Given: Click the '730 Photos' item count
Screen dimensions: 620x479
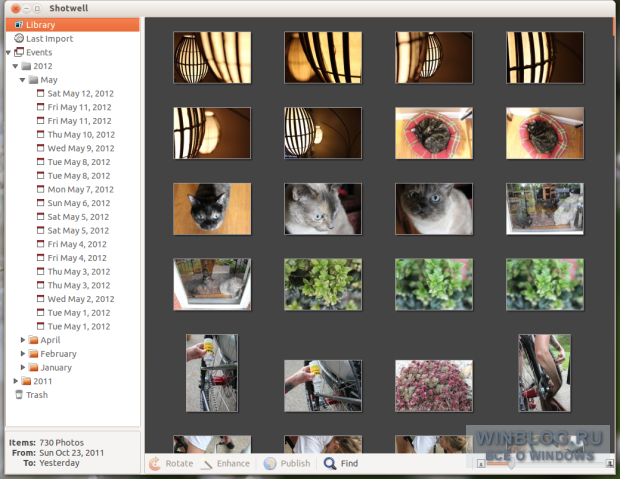Looking at the screenshot, I should click(x=62, y=443).
